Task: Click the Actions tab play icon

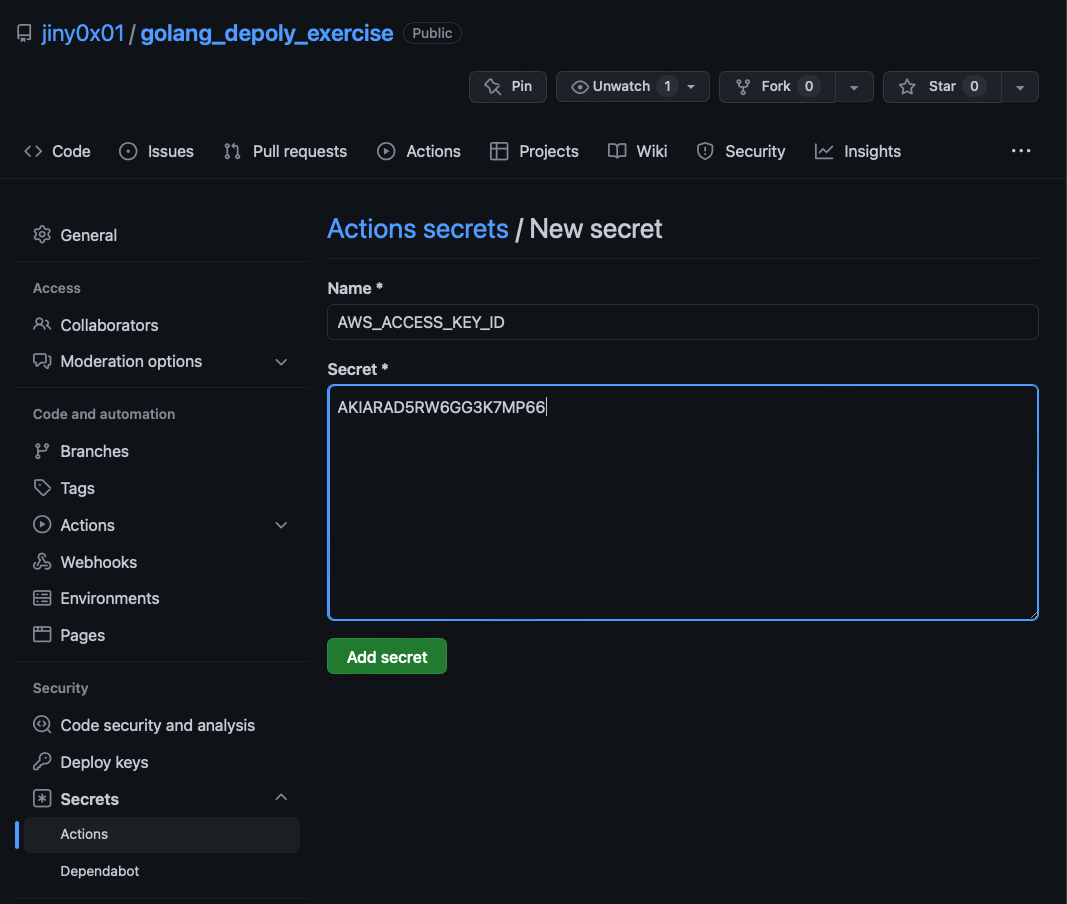Action: [x=386, y=151]
